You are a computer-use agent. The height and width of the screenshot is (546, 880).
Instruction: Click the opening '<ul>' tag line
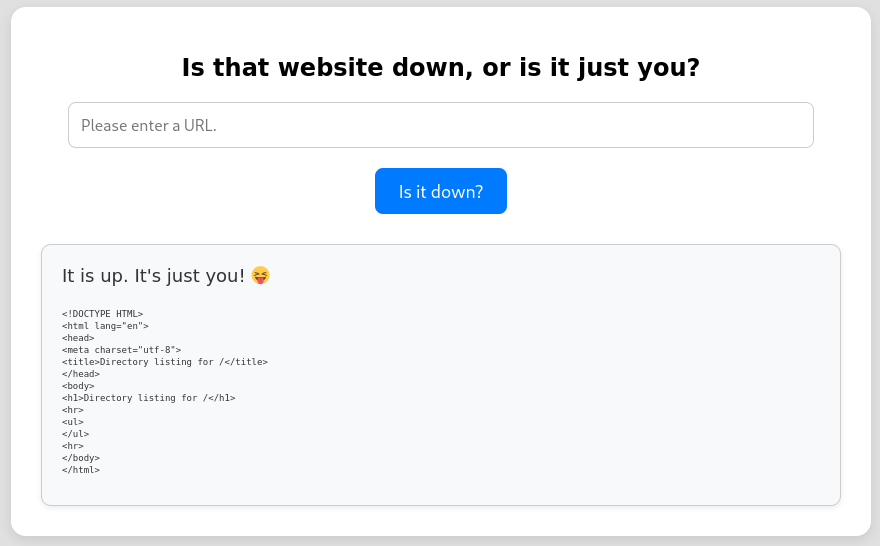(x=73, y=422)
